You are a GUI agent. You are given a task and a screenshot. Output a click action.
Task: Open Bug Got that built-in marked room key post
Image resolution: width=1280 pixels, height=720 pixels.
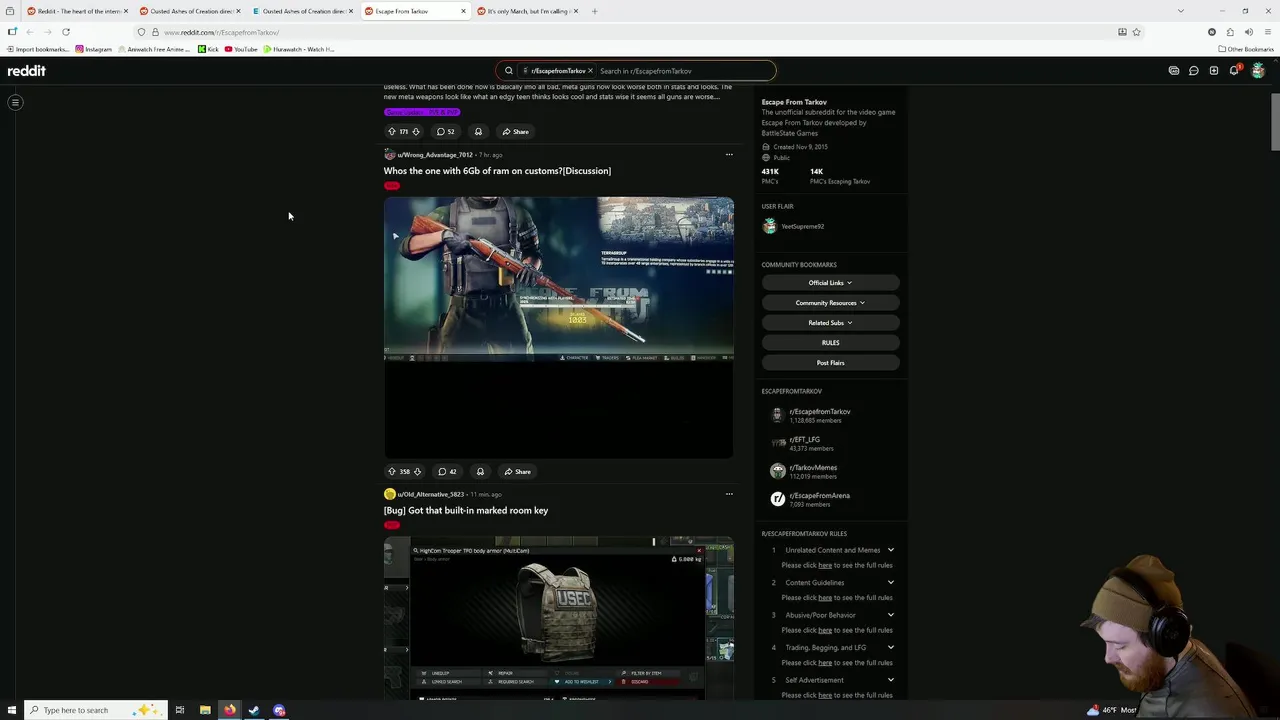click(x=466, y=510)
